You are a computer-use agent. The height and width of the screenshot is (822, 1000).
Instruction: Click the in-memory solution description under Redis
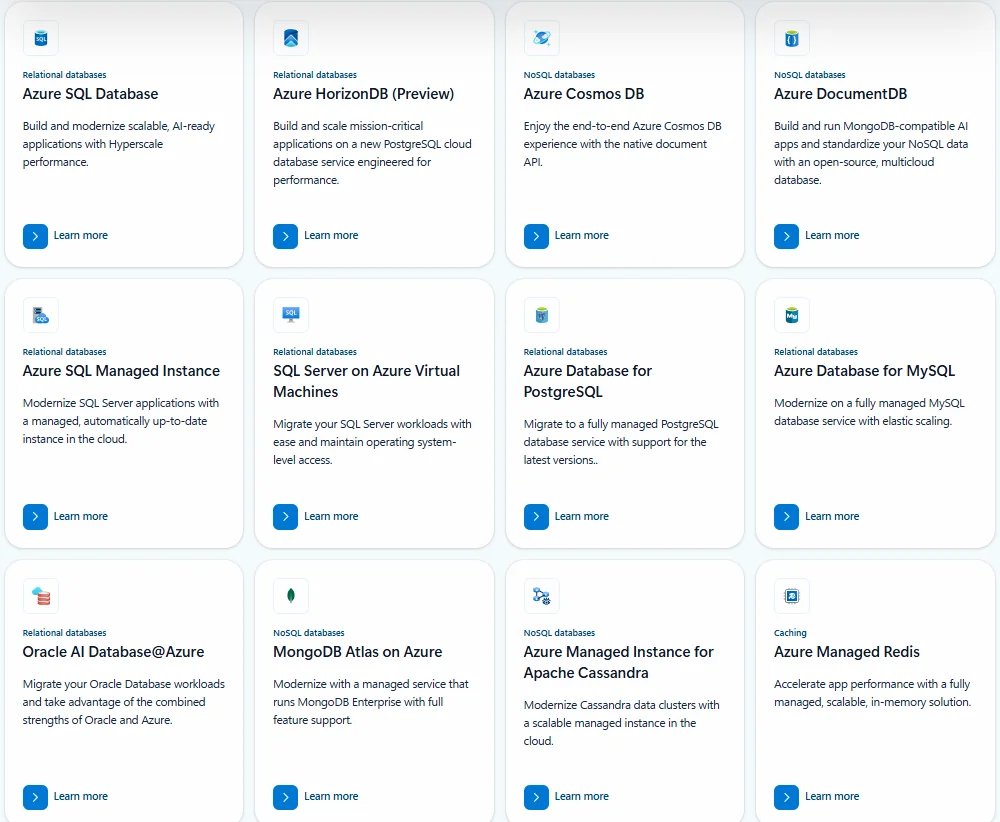tap(872, 693)
